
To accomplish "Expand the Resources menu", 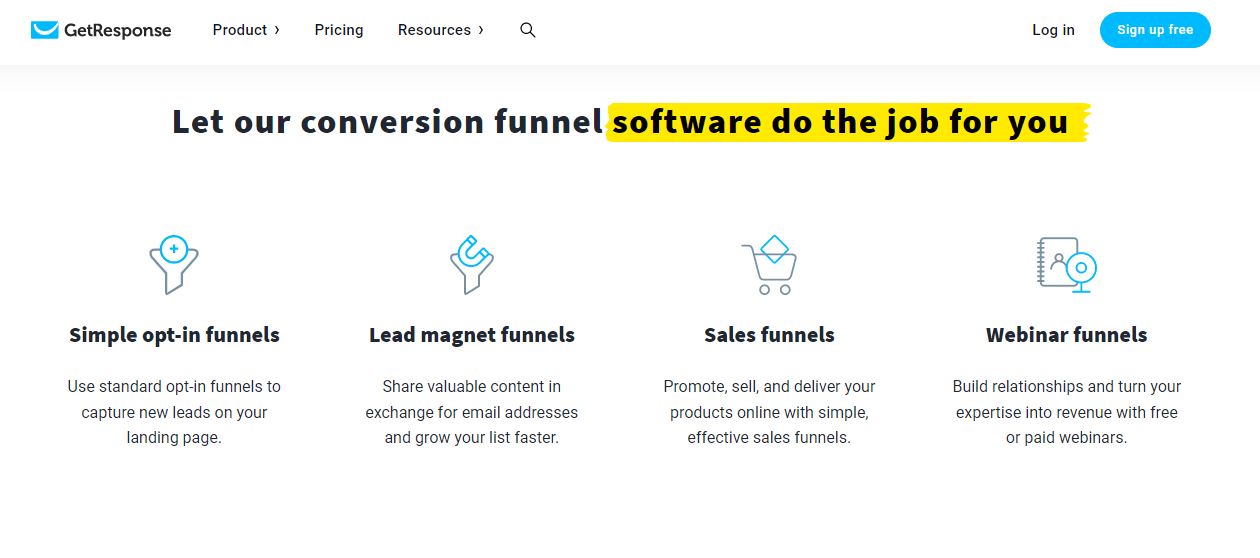I will [441, 30].
